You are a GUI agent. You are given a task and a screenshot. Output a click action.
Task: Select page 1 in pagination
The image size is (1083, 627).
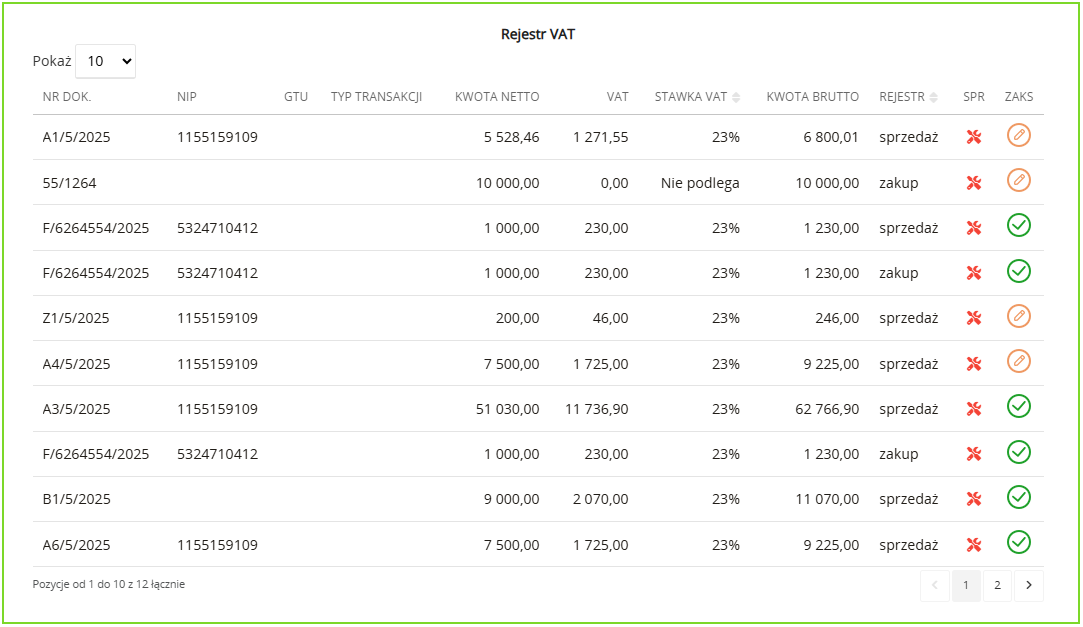(966, 586)
